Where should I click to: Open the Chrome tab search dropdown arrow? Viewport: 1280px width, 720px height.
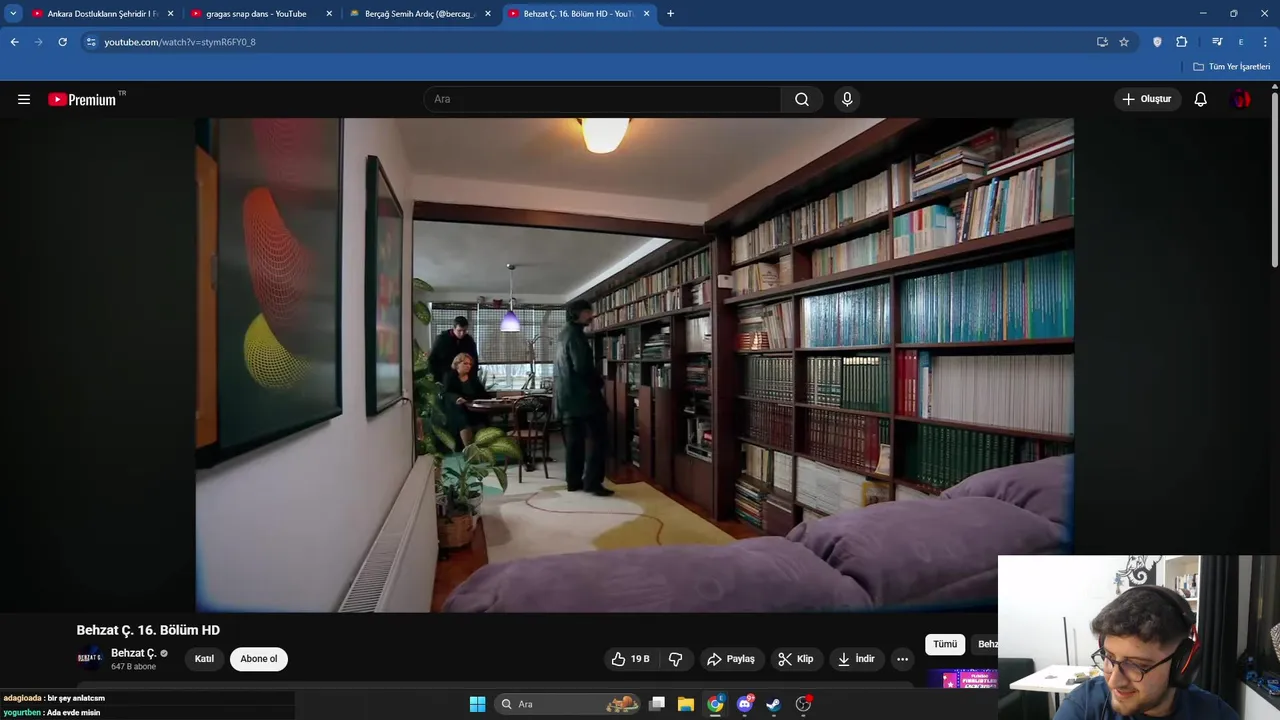pos(13,14)
